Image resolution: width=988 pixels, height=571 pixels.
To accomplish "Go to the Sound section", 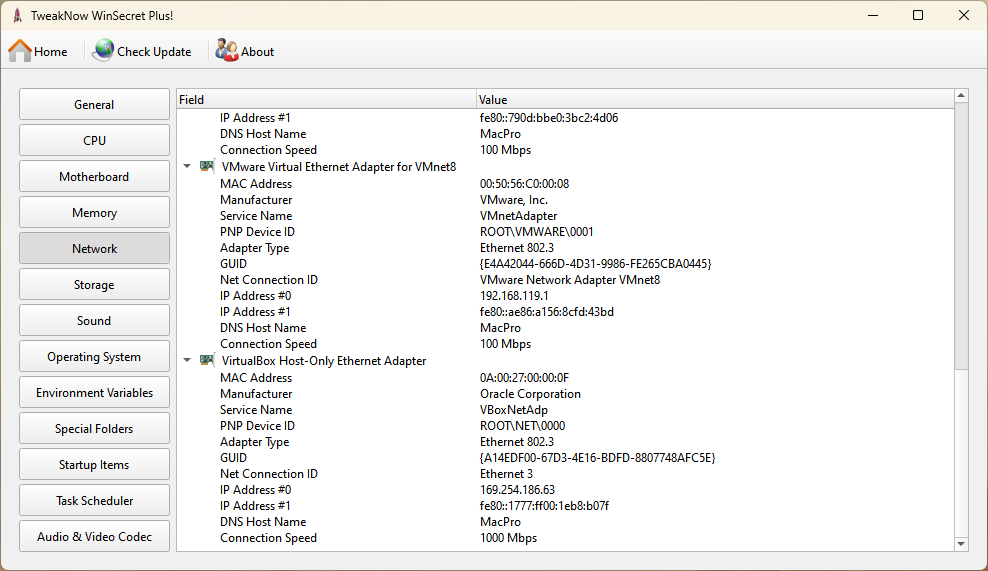I will pyautogui.click(x=95, y=320).
